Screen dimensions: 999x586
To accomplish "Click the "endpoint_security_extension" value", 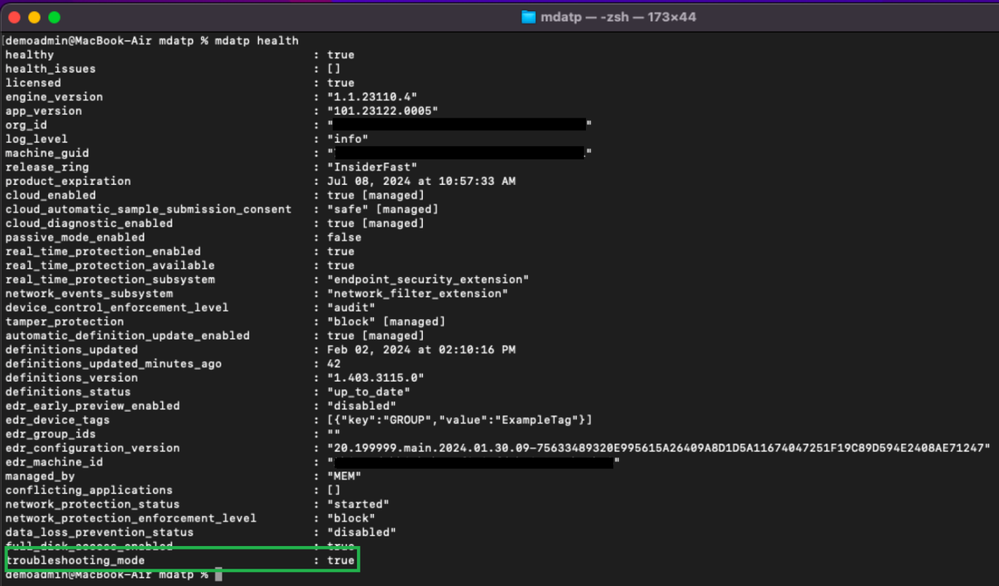I will (428, 279).
